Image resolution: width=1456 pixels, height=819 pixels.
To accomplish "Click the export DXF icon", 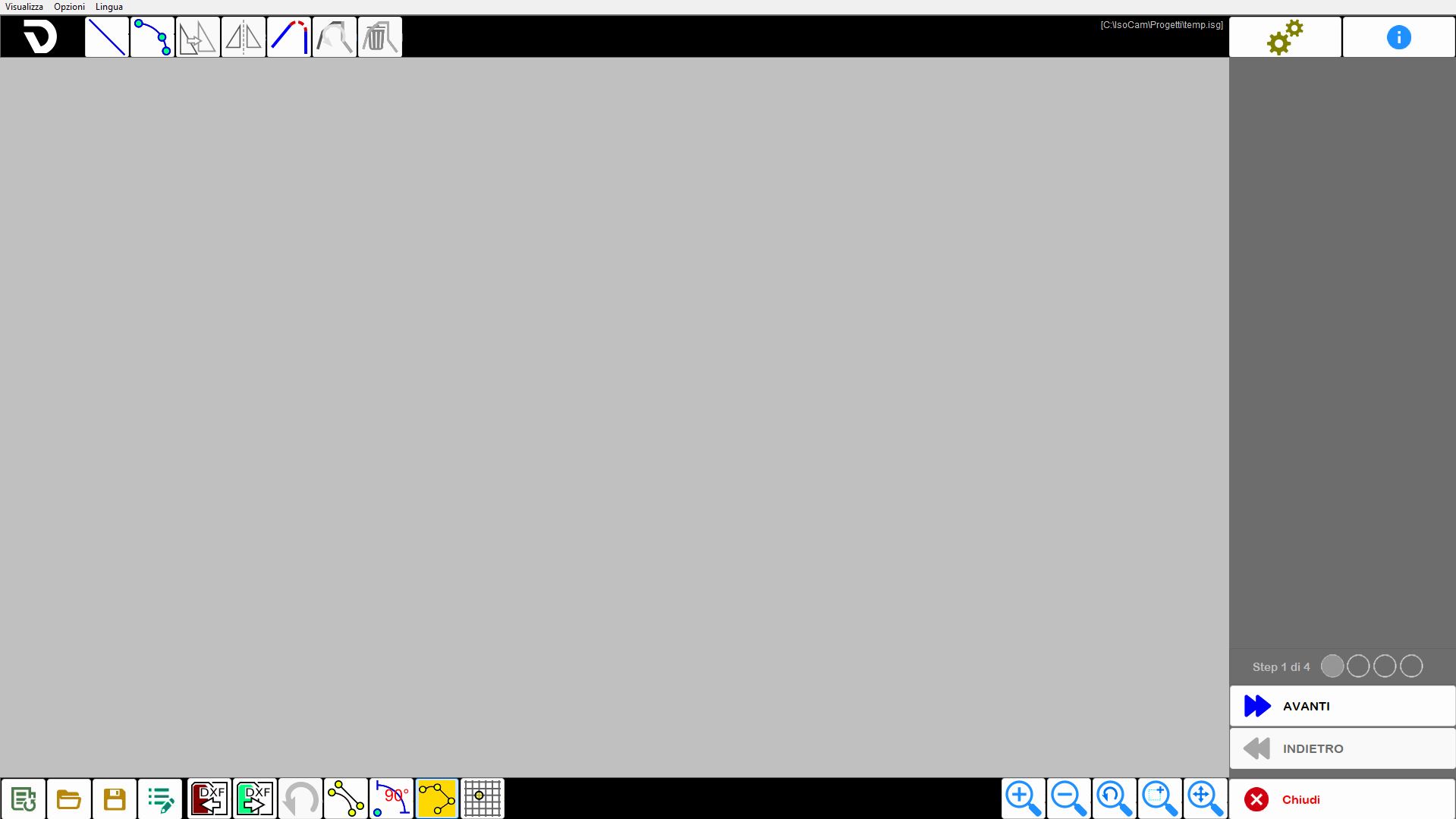I will click(x=254, y=799).
